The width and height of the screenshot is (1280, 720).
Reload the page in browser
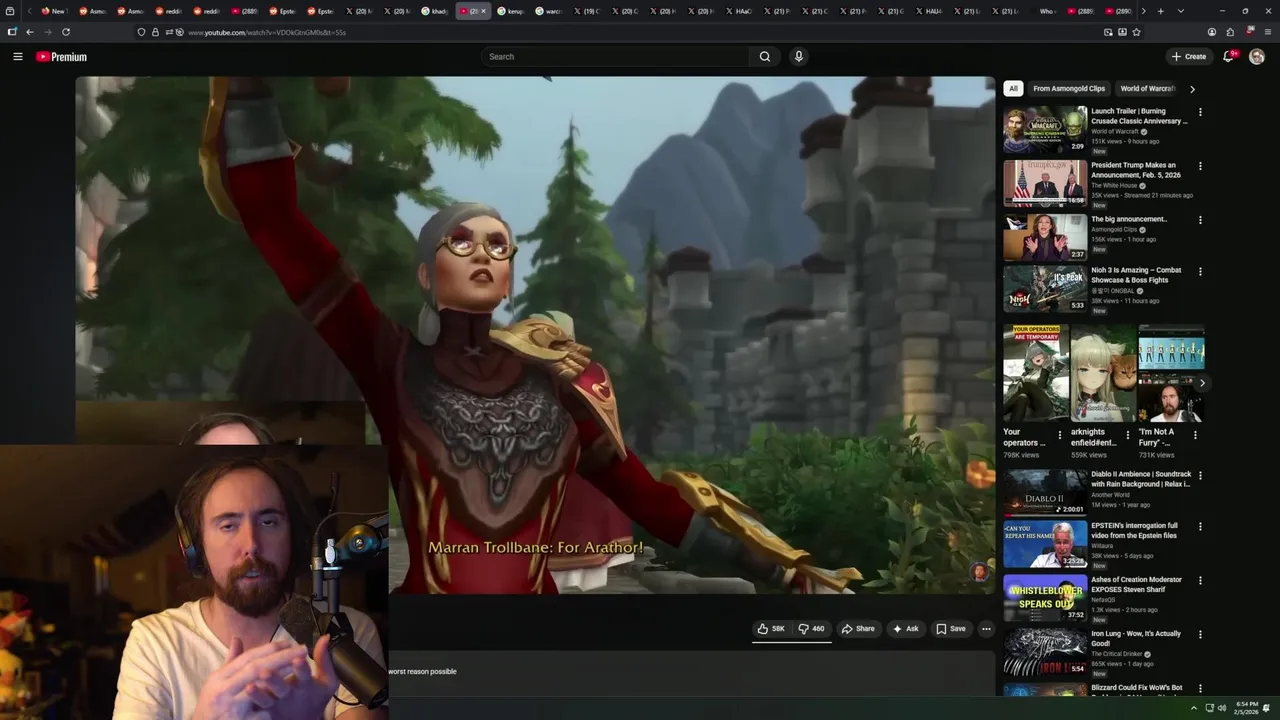pos(66,32)
